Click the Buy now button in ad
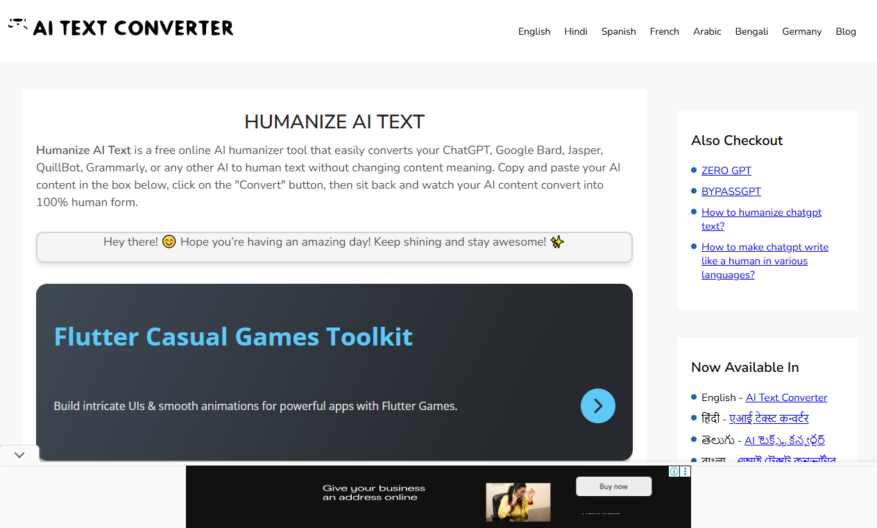The image size is (877, 528). tap(614, 487)
